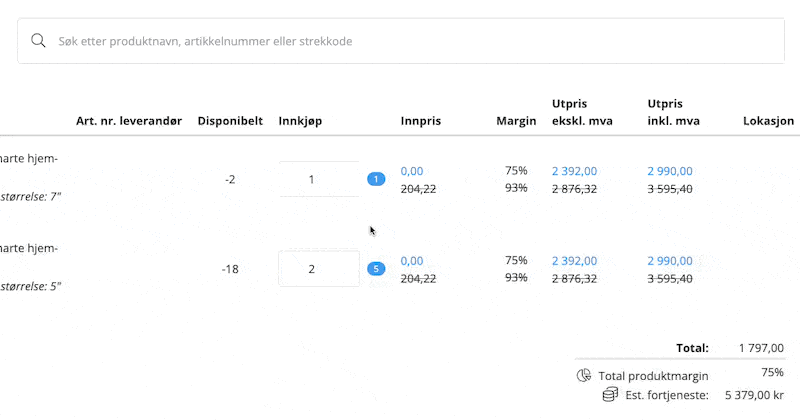Screen dimensions: 800x420
Task: Click the blue badge showing 1
Action: point(376,179)
